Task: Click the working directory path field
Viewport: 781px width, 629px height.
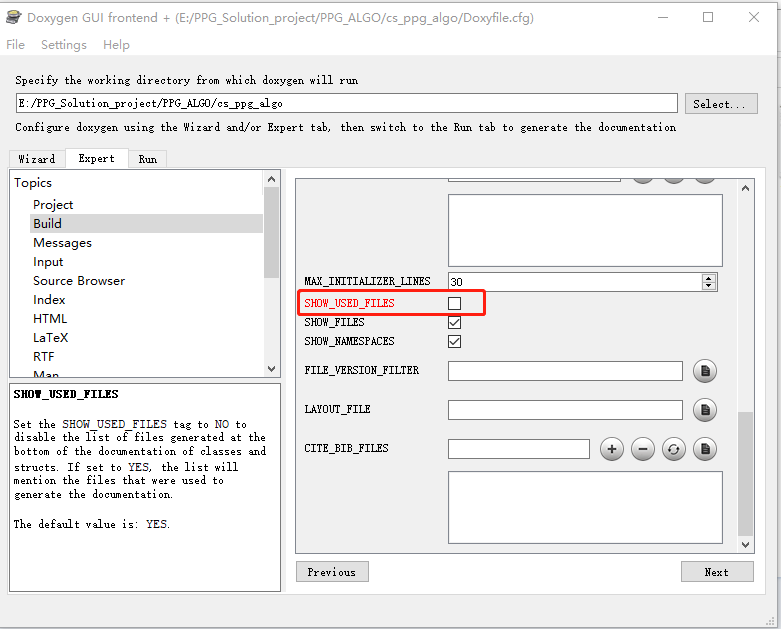Action: pyautogui.click(x=346, y=103)
